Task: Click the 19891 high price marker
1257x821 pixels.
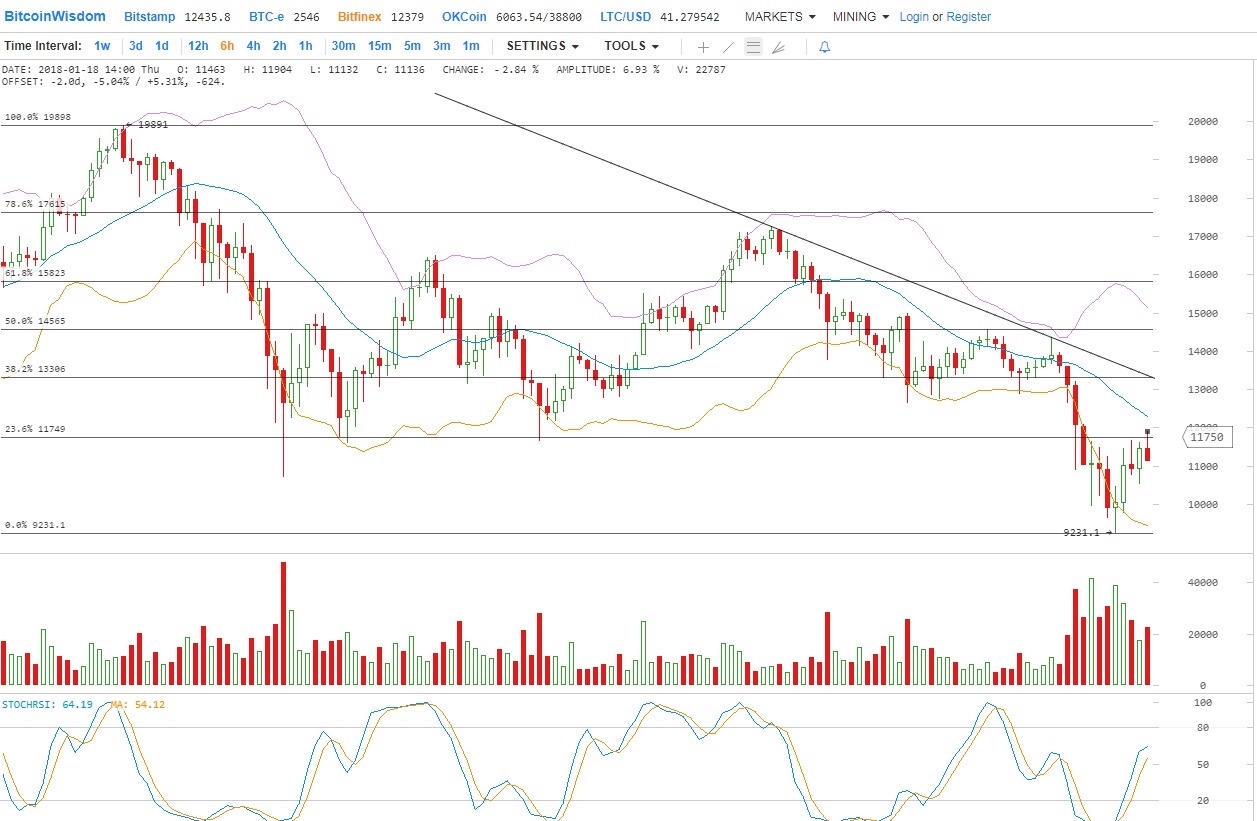Action: click(x=151, y=125)
